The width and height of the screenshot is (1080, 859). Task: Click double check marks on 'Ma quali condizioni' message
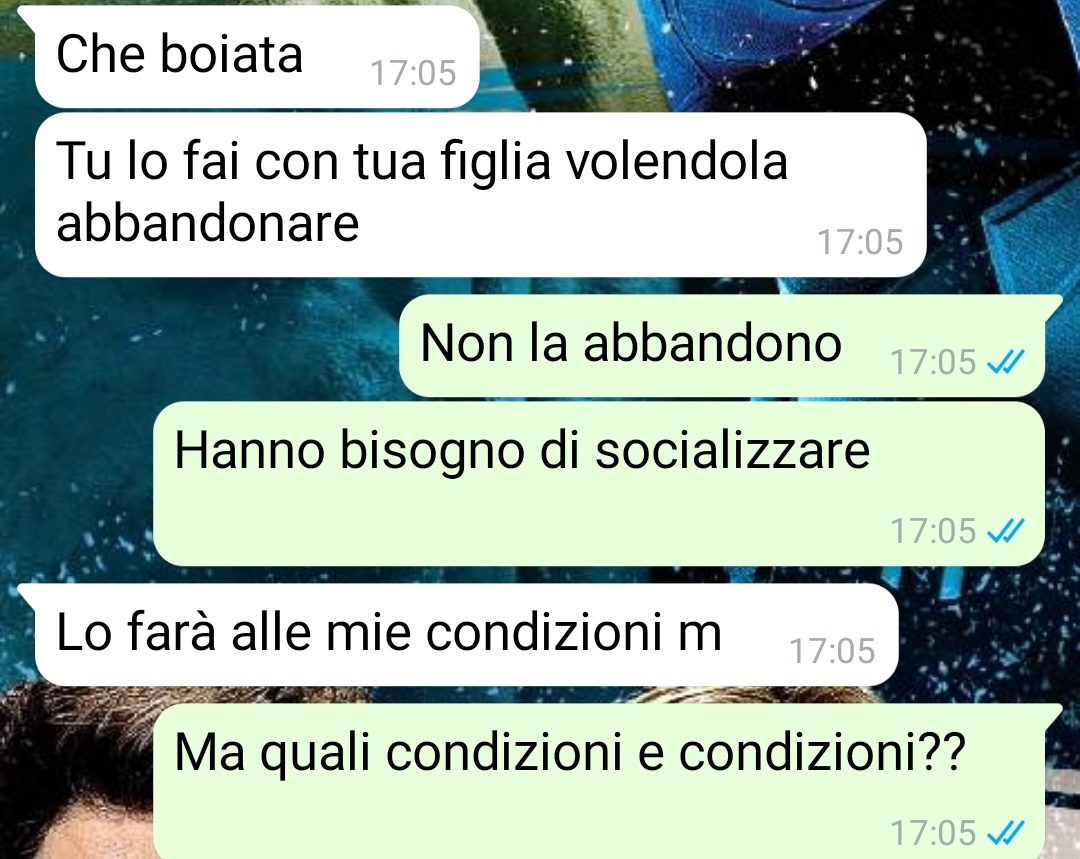coord(1006,832)
